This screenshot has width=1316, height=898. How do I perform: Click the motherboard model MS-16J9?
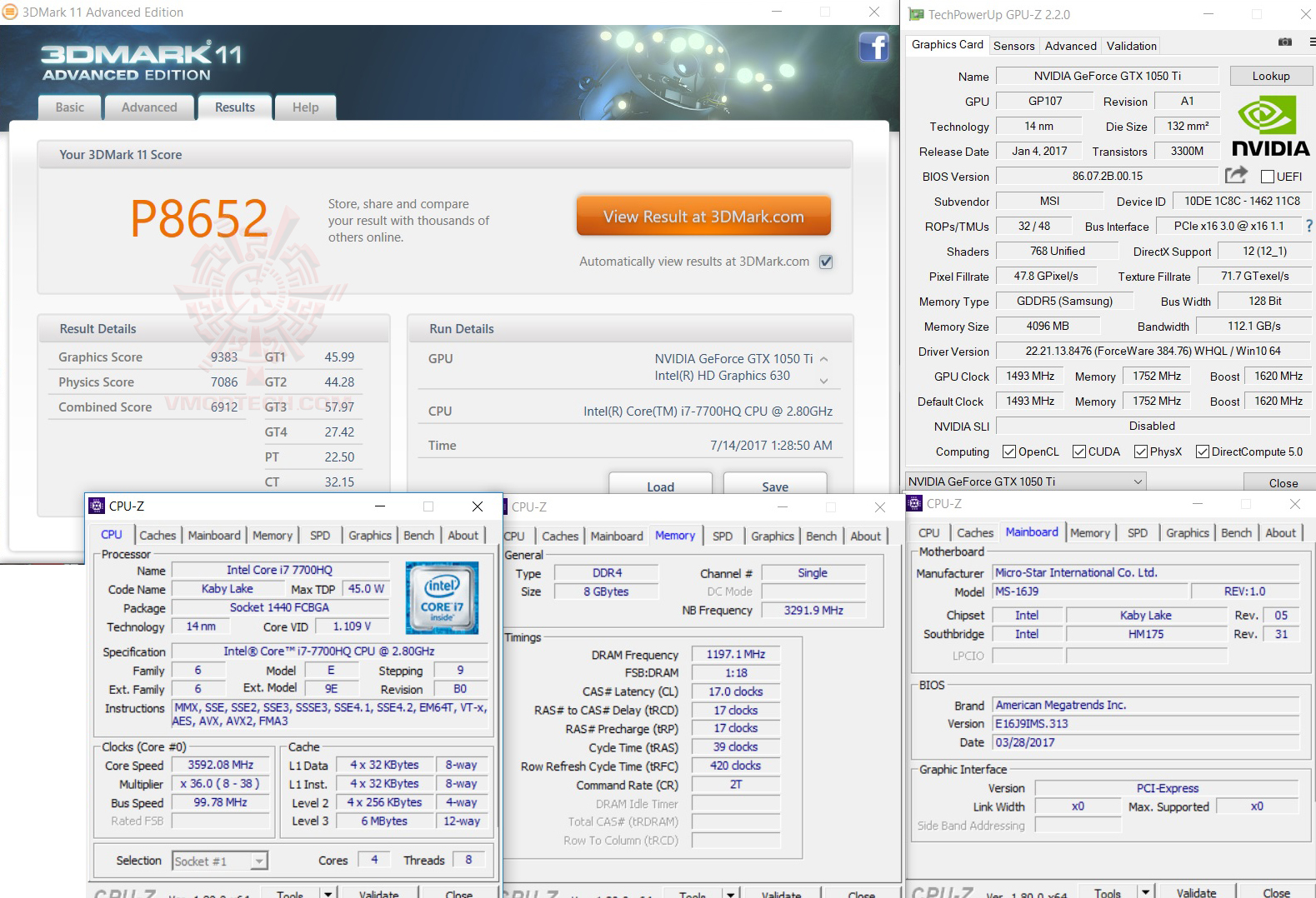(x=1089, y=591)
